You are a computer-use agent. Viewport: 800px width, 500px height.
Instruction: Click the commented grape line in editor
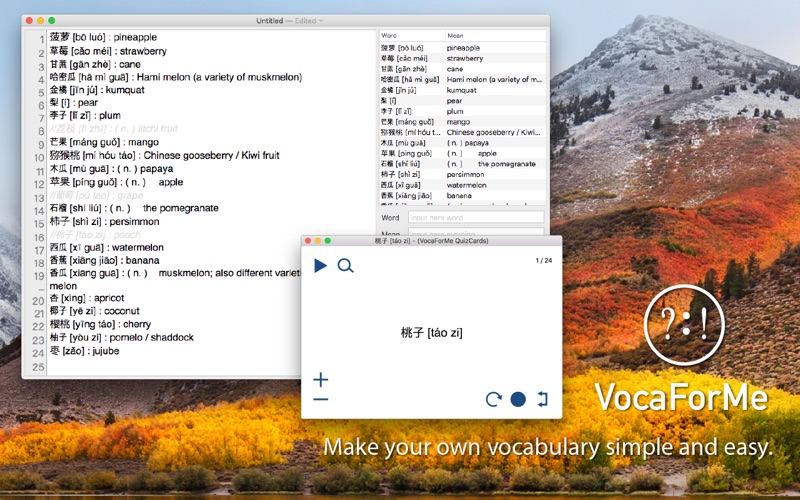click(96, 195)
